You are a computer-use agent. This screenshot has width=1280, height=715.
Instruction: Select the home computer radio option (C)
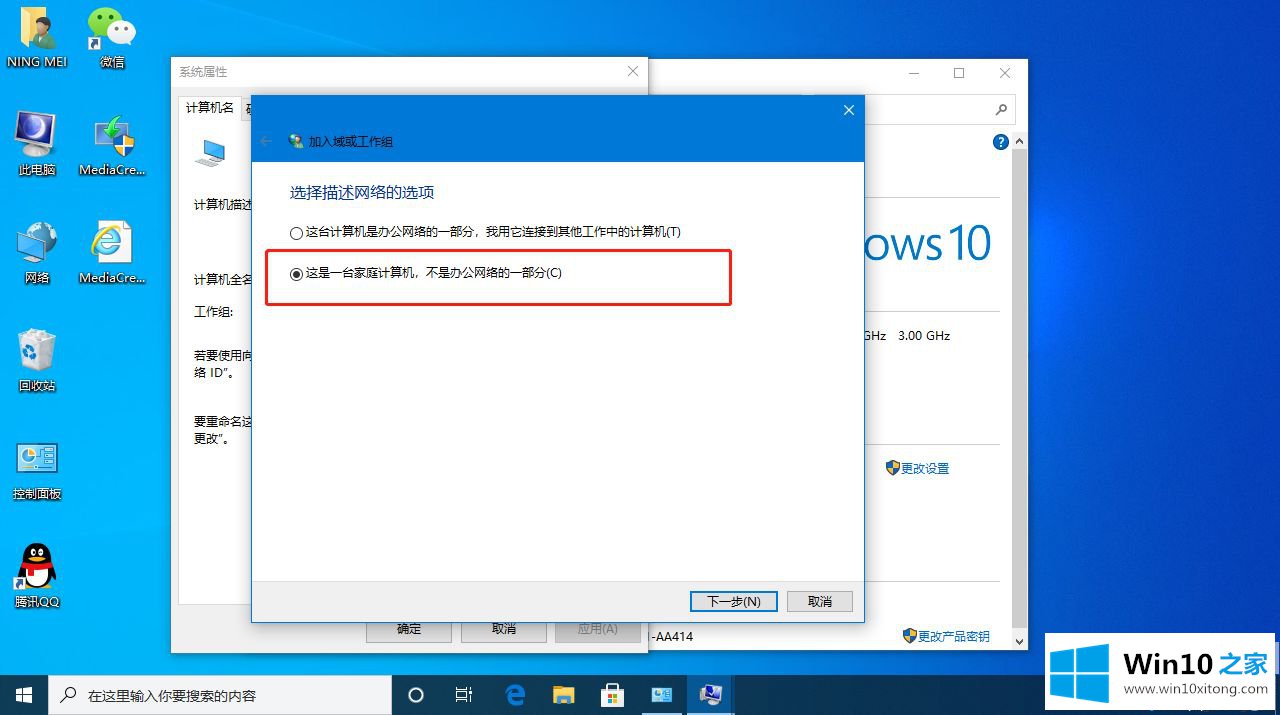(296, 274)
